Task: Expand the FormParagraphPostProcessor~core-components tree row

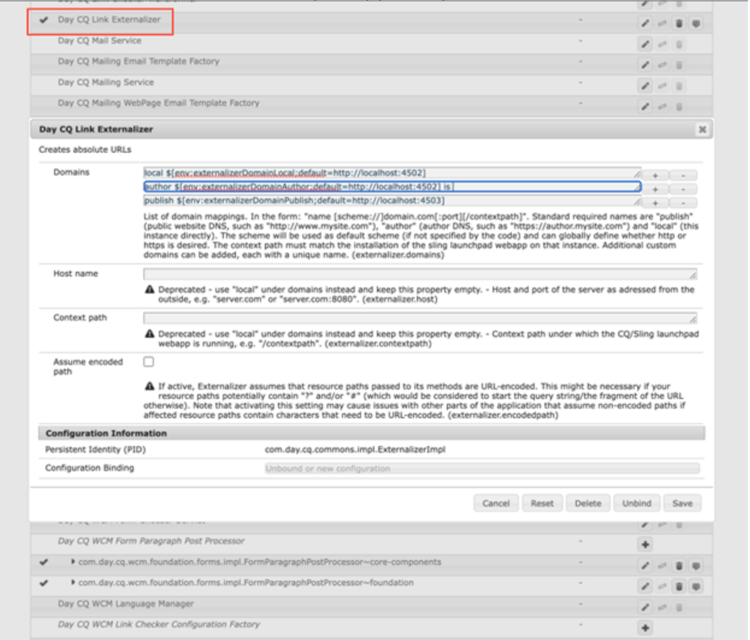Action: 73,562
